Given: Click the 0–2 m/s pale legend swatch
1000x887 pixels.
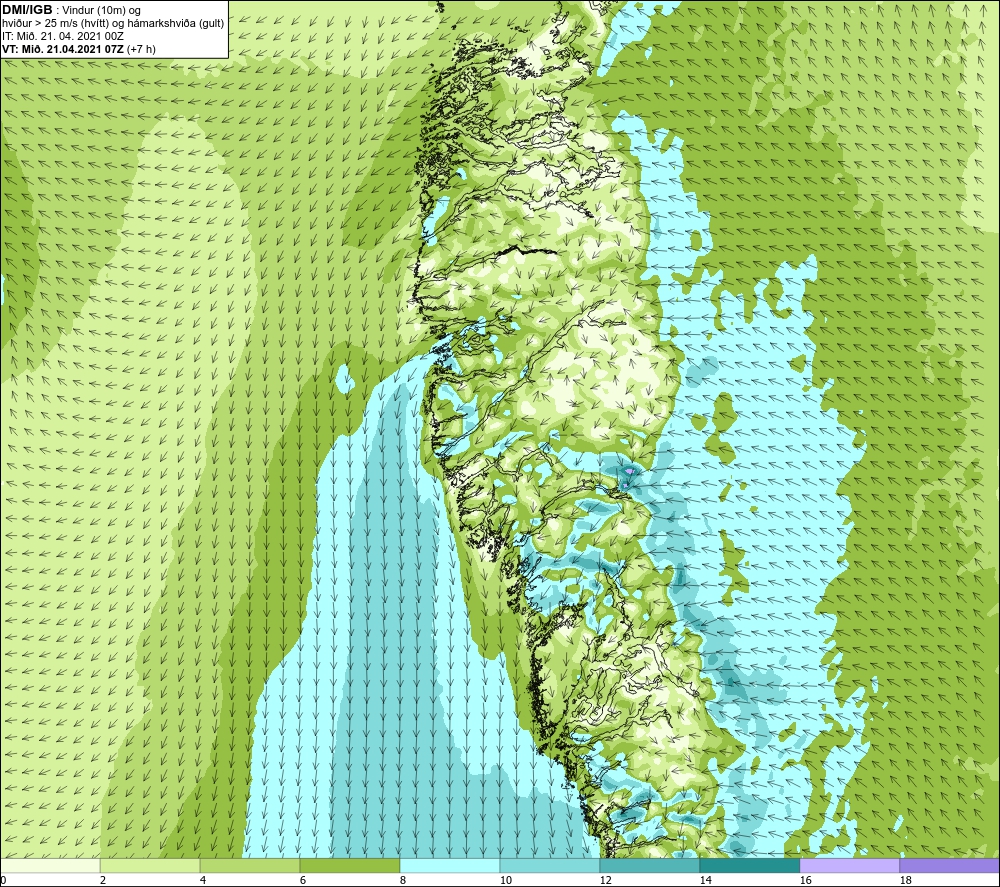Looking at the screenshot, I should [x=50, y=865].
